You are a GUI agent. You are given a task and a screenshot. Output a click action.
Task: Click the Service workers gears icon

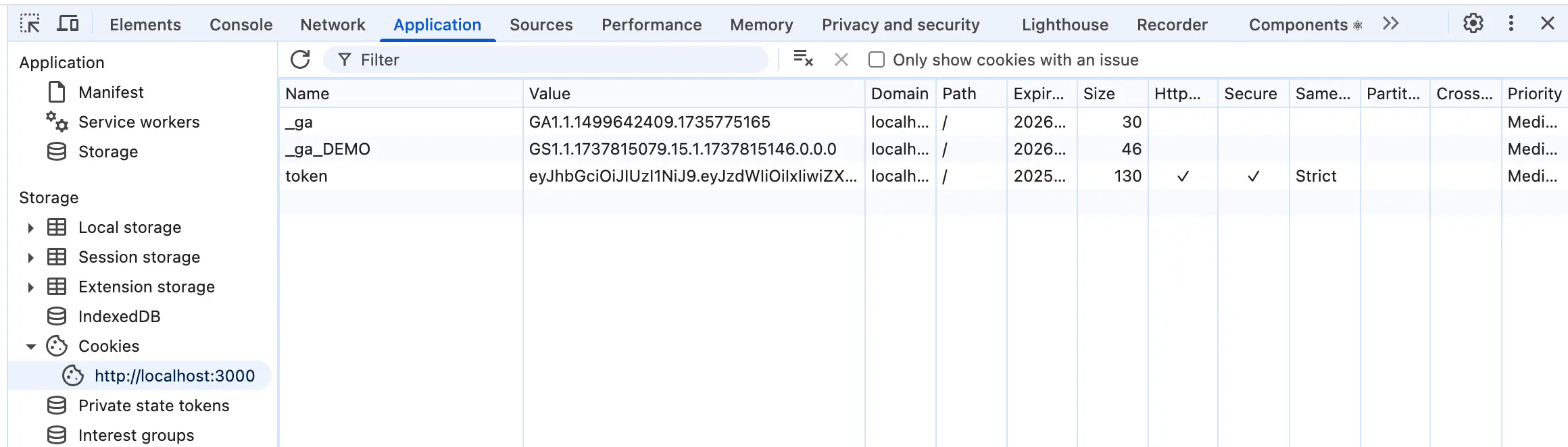(x=57, y=122)
